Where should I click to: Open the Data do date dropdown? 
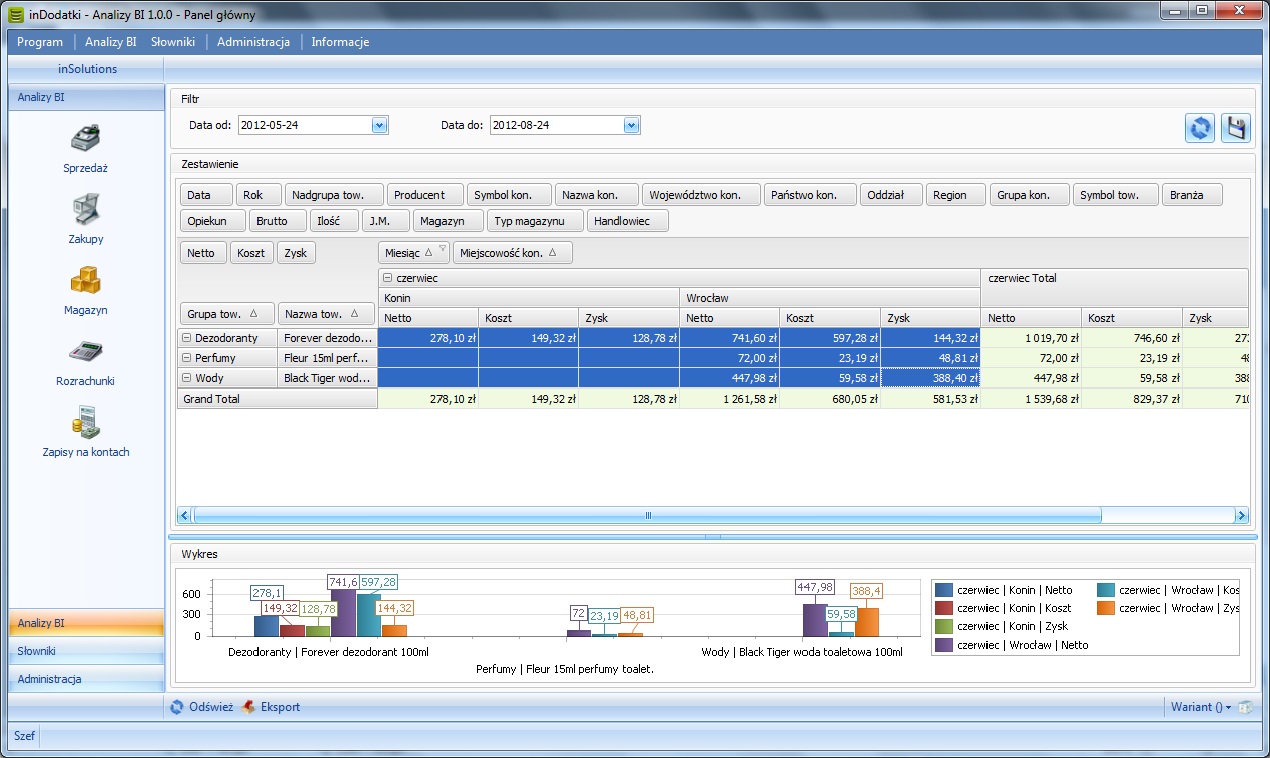(631, 126)
